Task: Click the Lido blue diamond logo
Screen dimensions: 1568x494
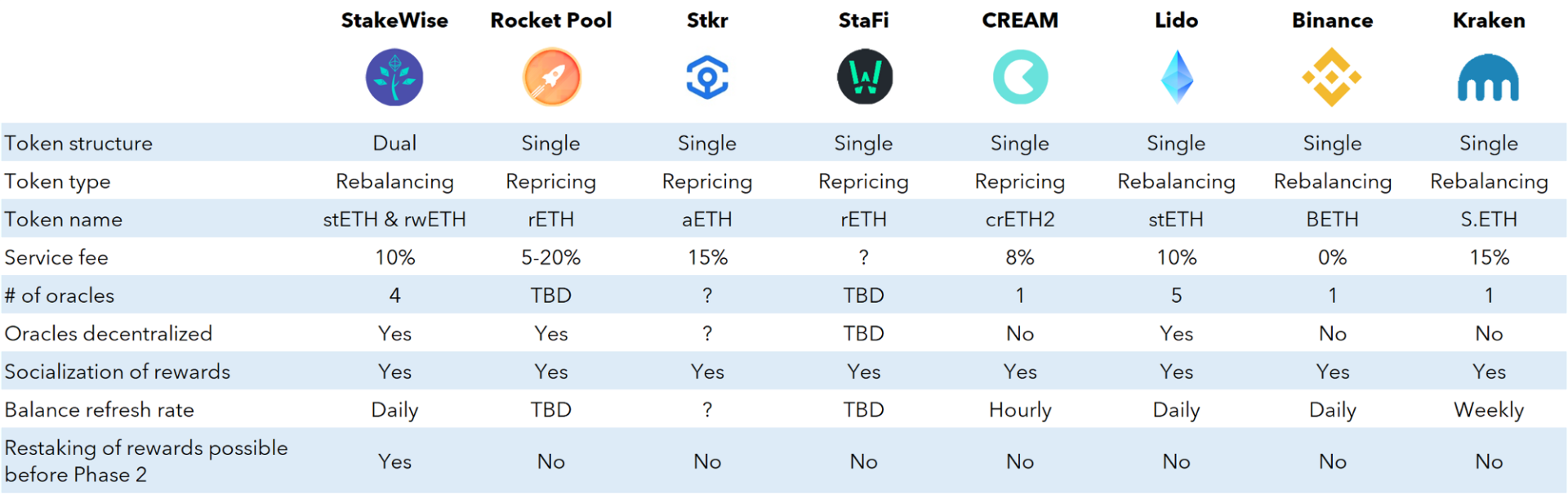Action: [1177, 78]
